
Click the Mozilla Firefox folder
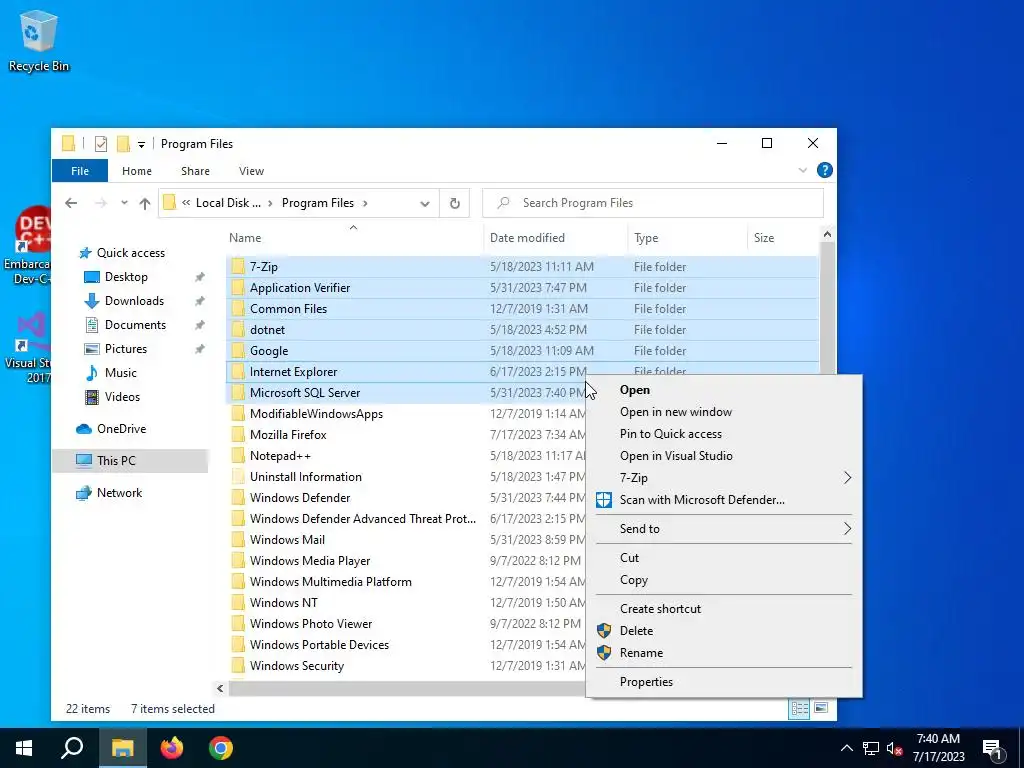coord(288,435)
